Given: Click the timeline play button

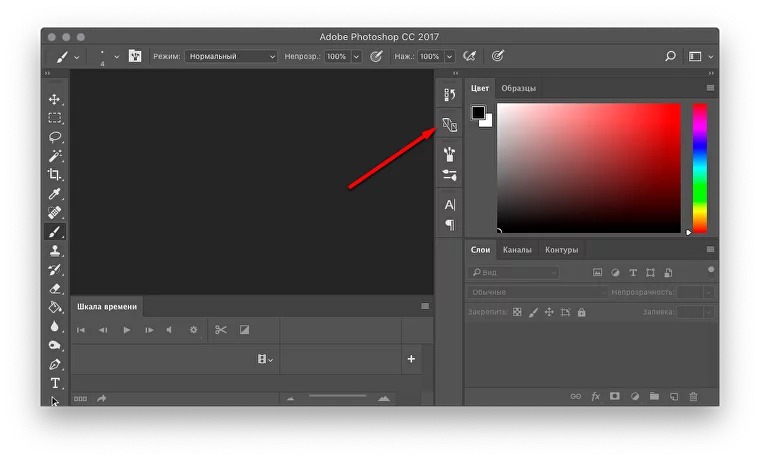Looking at the screenshot, I should pos(126,330).
